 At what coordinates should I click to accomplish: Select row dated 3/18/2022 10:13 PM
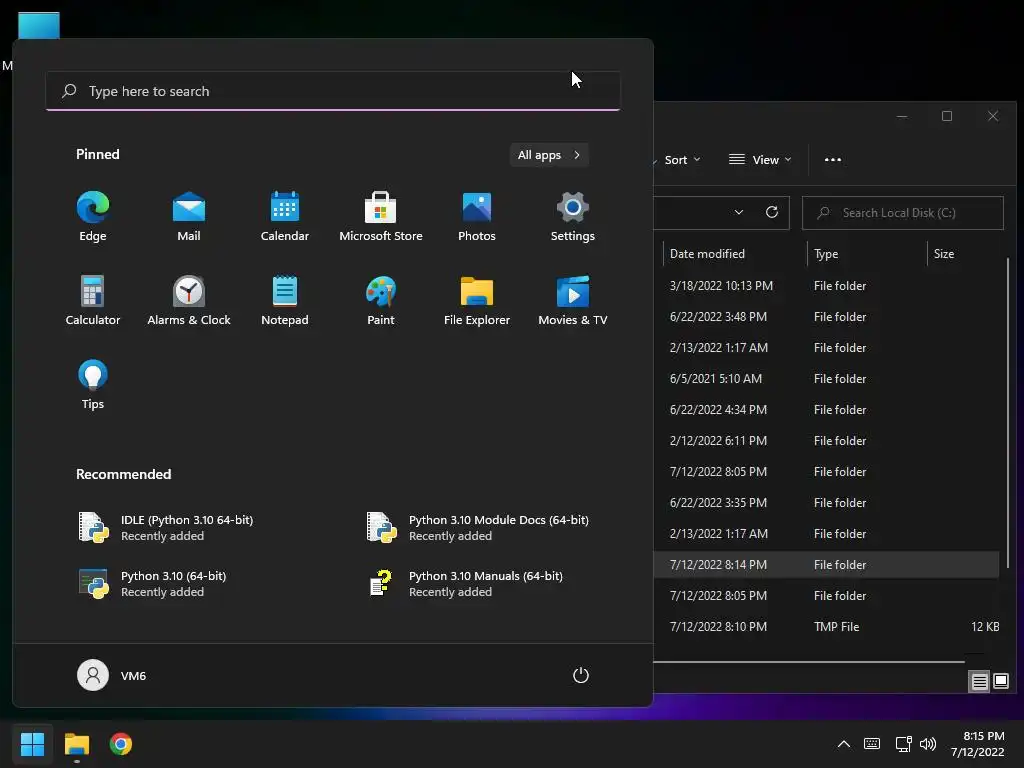pos(826,285)
